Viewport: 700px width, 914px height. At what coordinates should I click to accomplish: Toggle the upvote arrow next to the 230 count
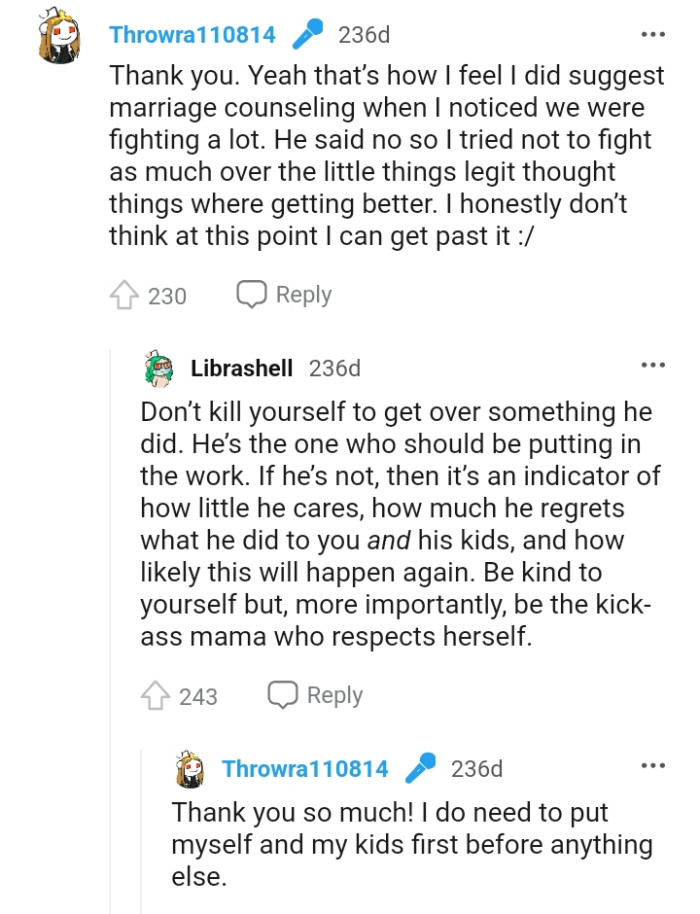(x=126, y=293)
